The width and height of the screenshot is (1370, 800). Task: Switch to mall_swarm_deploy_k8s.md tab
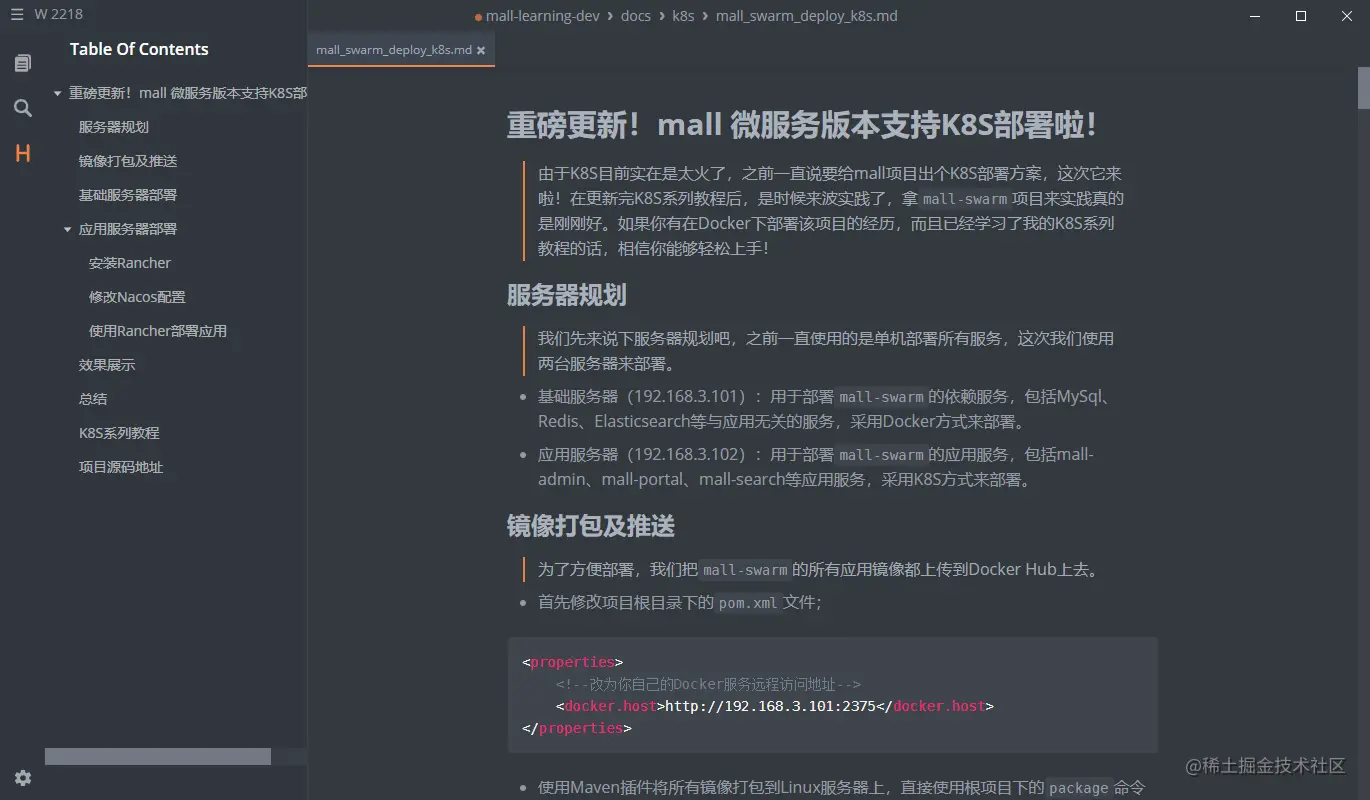point(401,50)
